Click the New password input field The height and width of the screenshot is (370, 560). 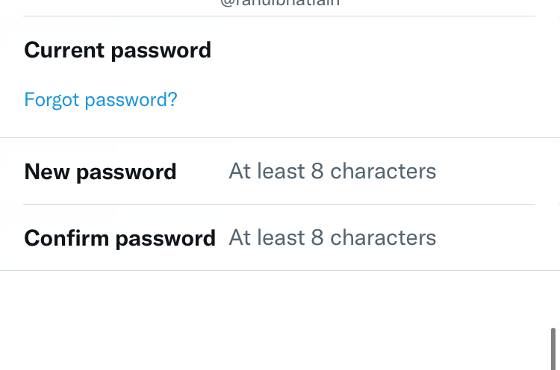pos(382,171)
